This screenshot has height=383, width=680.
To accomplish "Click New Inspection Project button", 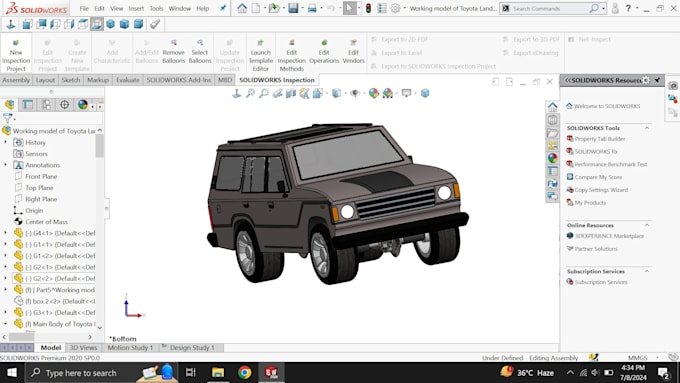I will pyautogui.click(x=16, y=56).
